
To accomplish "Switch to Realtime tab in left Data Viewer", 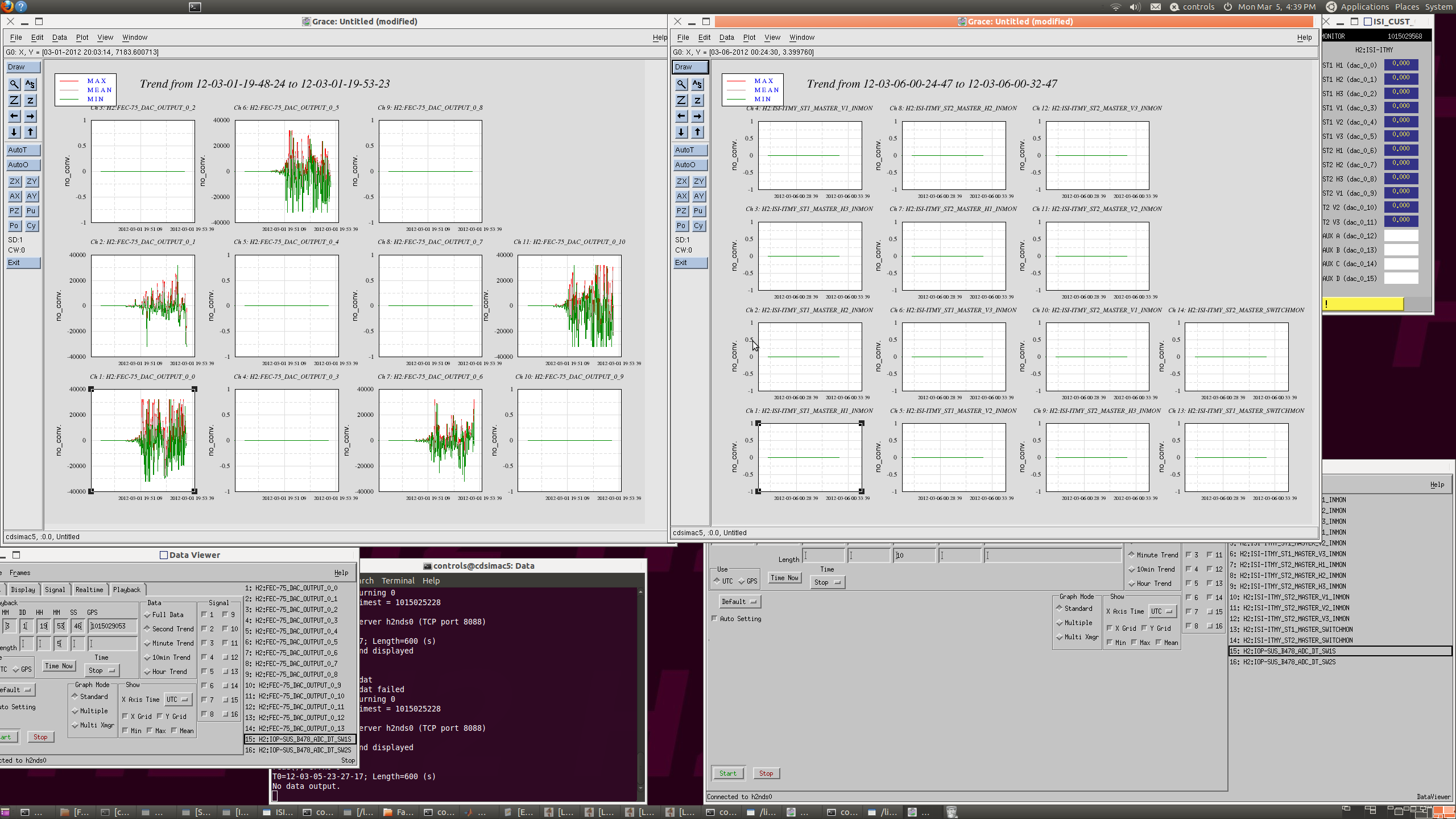I will (89, 590).
